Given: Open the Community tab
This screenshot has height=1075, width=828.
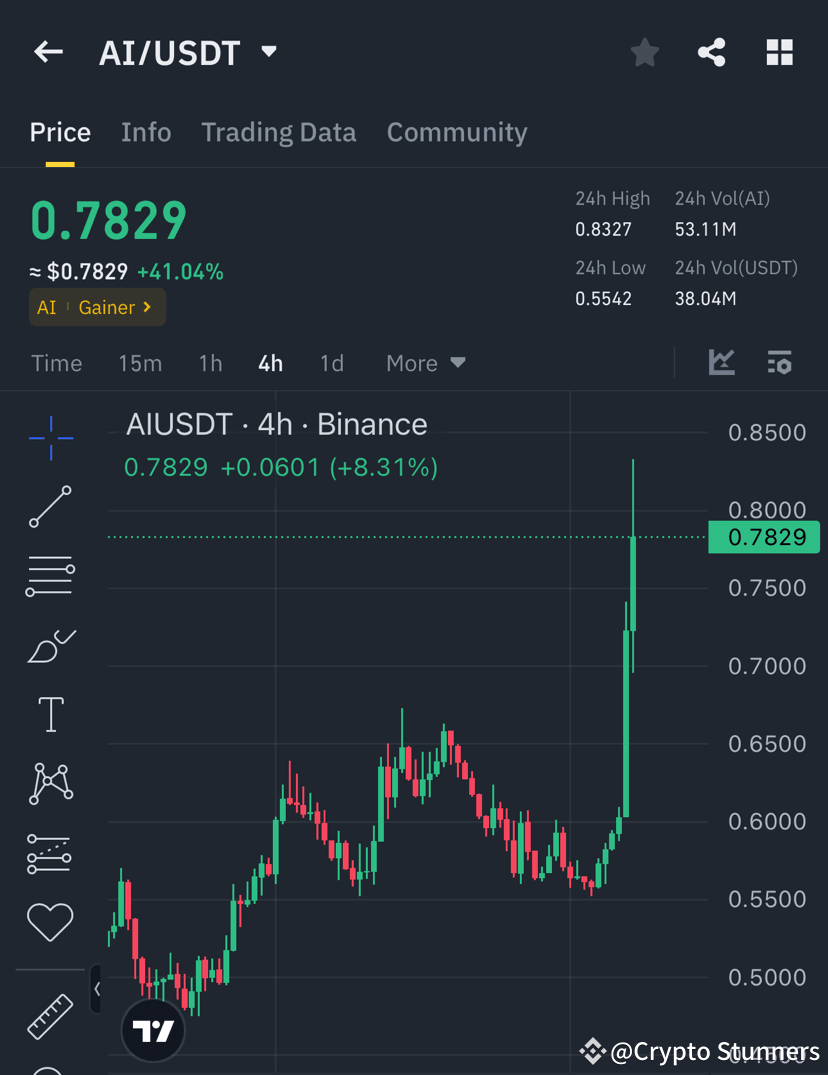Looking at the screenshot, I should click(457, 132).
